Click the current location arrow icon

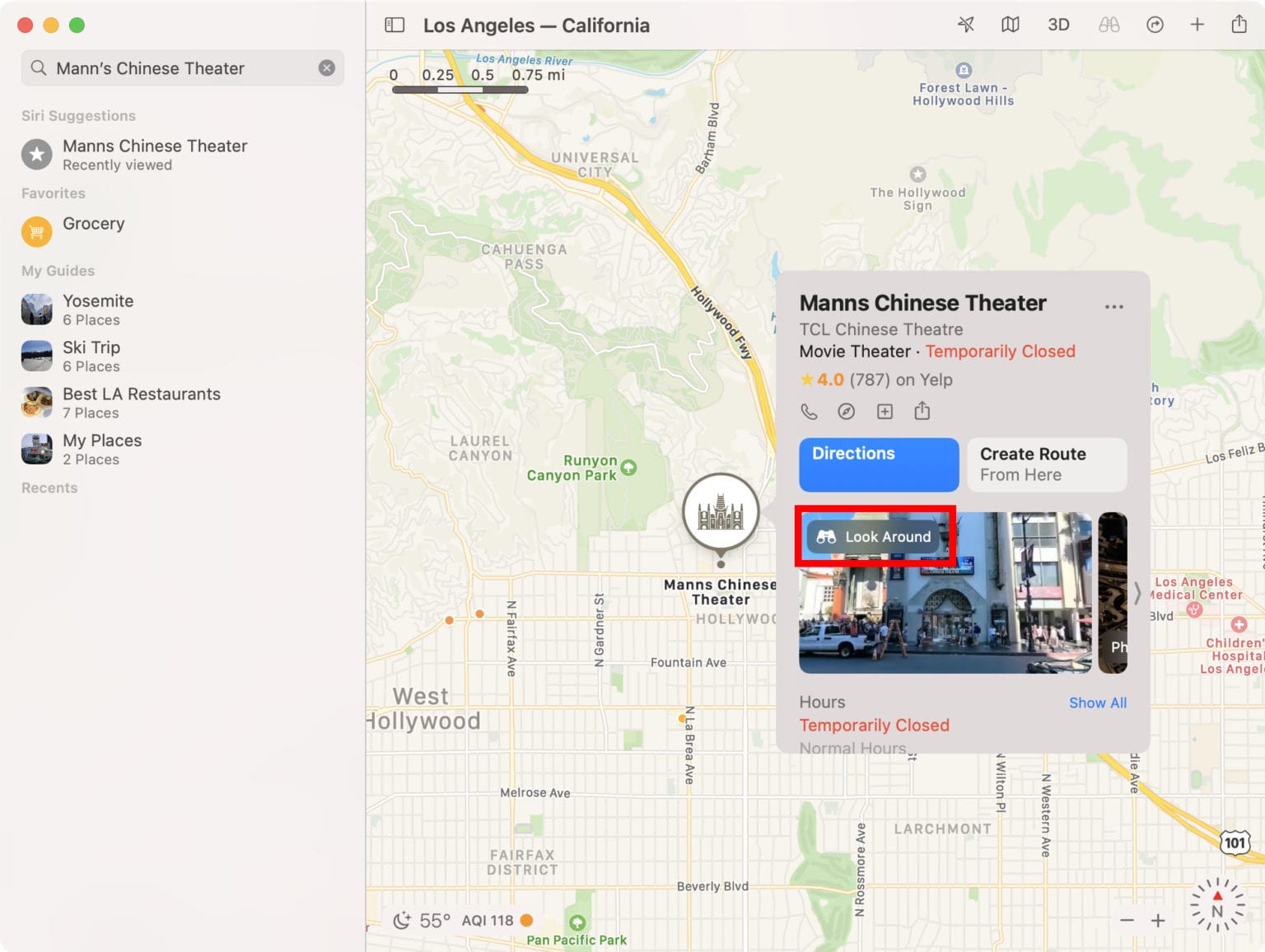pyautogui.click(x=966, y=25)
